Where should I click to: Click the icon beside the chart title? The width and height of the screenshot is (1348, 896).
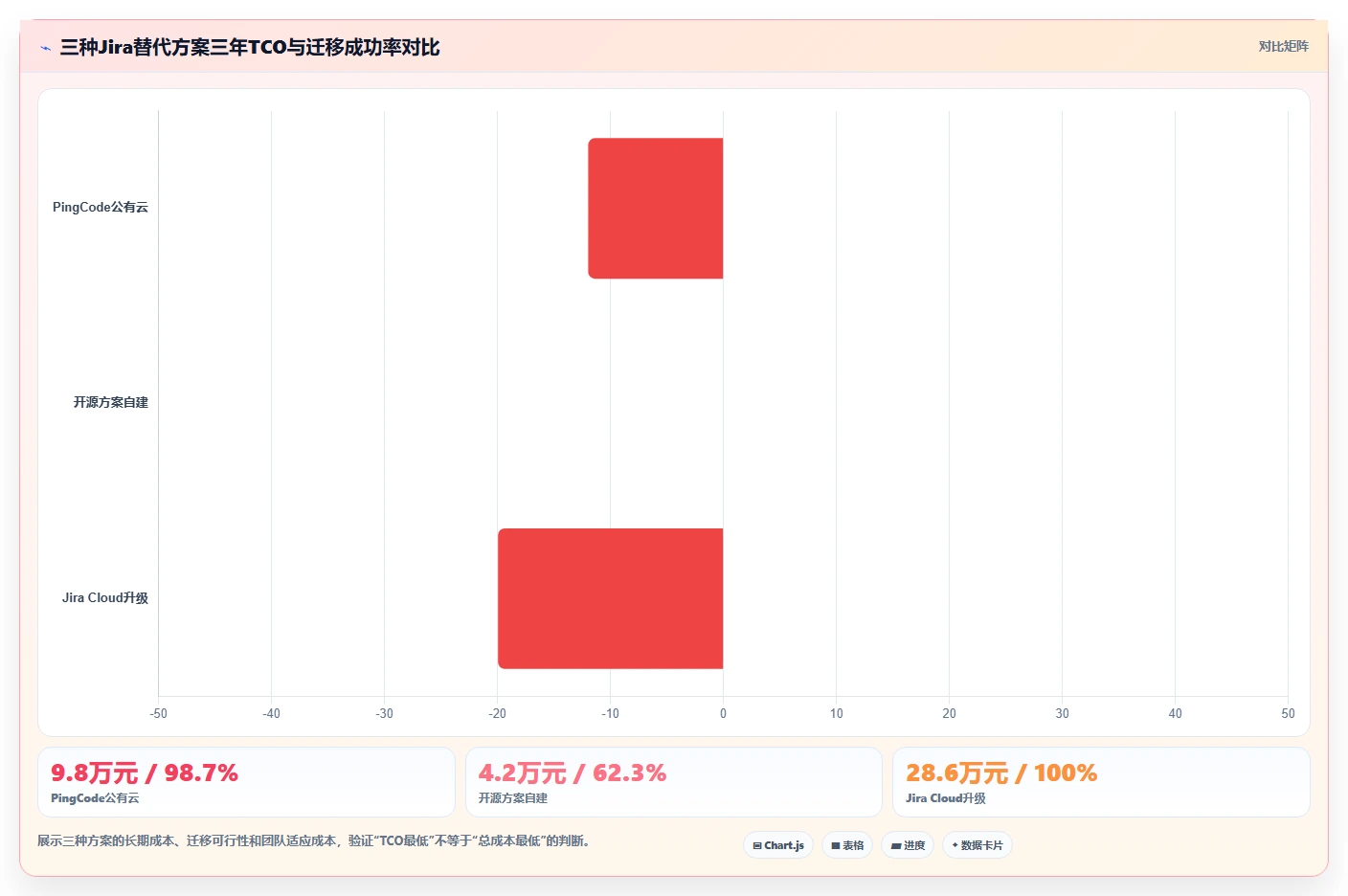(x=45, y=48)
